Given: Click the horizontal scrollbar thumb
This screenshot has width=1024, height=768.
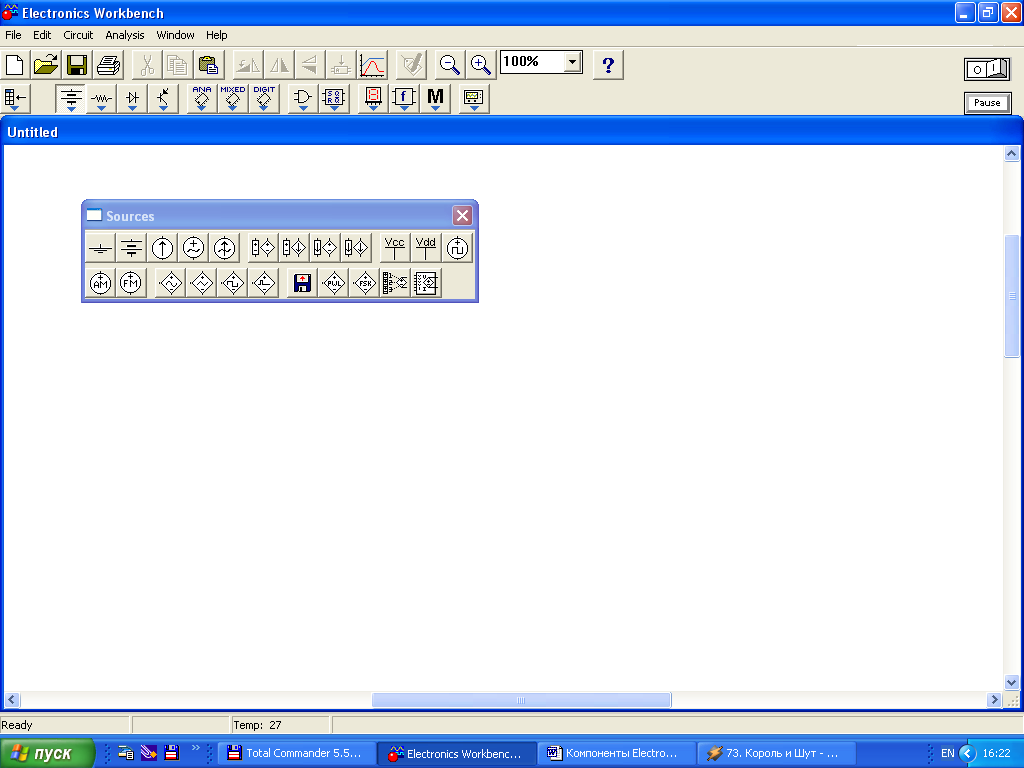Looking at the screenshot, I should coord(521,700).
